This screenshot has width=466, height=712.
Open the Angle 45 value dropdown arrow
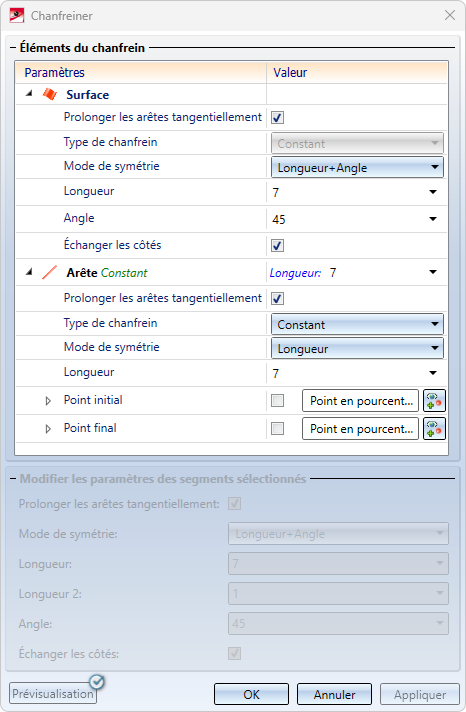point(433,219)
